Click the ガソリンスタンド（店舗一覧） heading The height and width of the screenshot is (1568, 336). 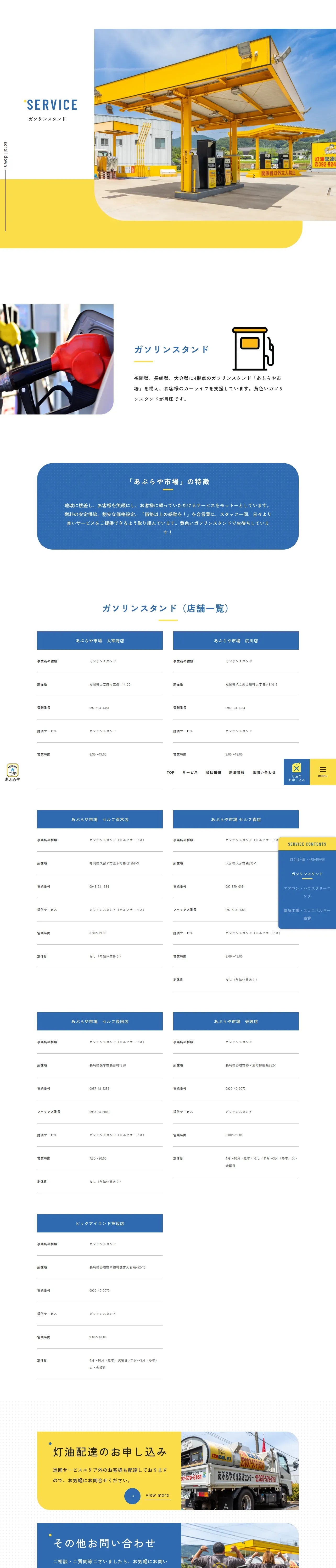point(168,608)
